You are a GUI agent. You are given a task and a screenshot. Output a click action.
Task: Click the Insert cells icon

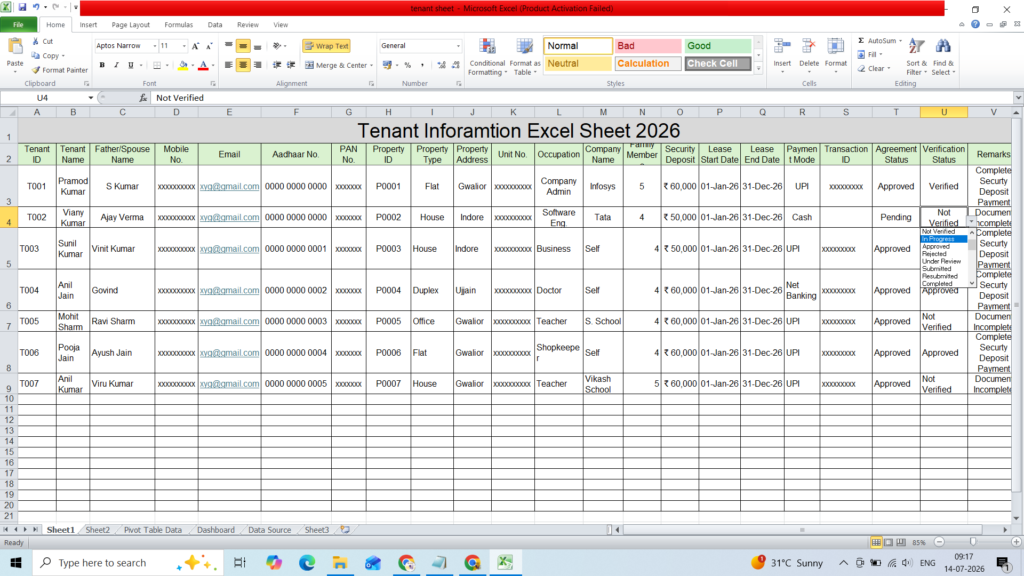click(x=782, y=47)
